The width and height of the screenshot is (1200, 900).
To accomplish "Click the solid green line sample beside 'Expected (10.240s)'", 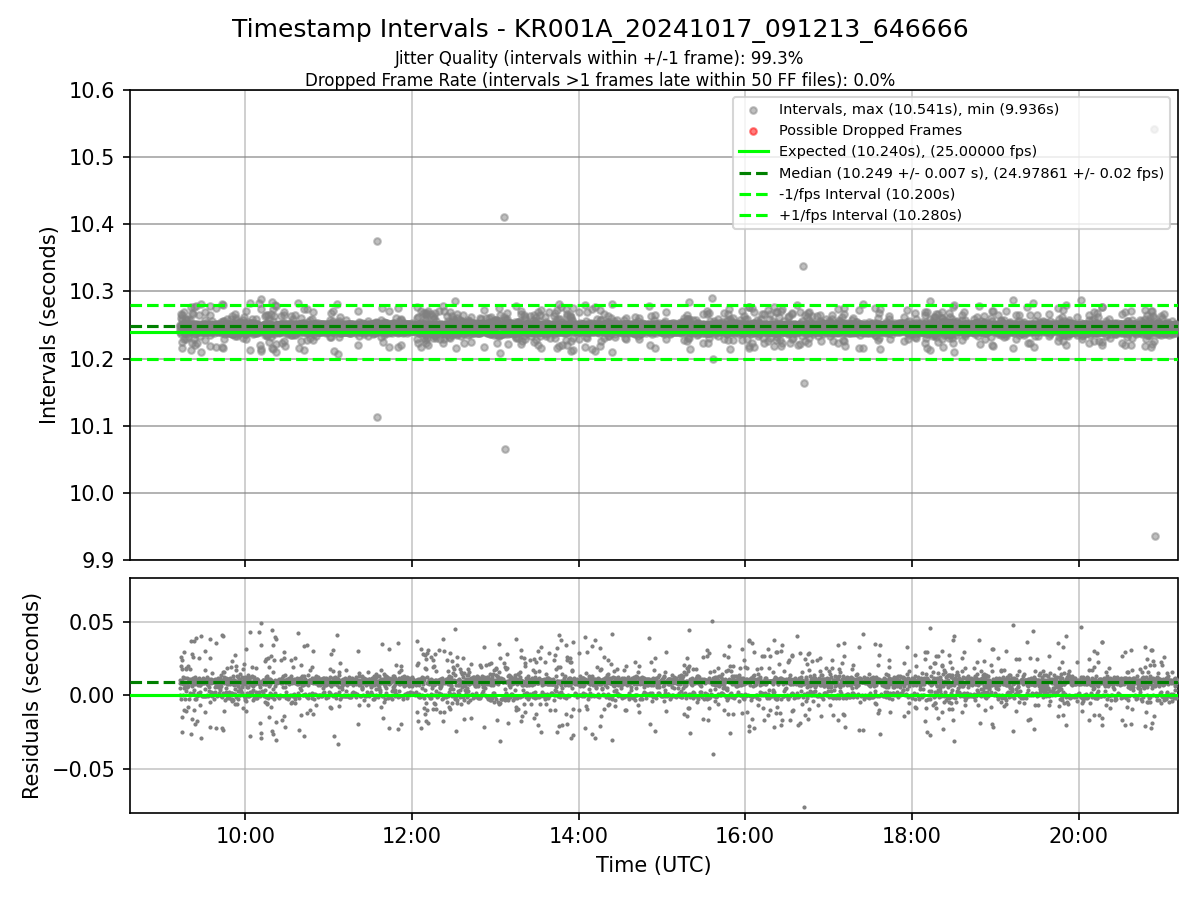I will [x=754, y=151].
